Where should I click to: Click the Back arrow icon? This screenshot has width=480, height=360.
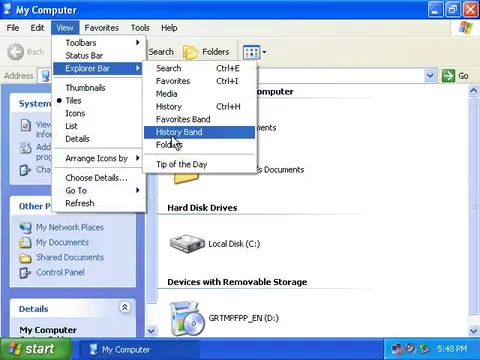[16, 52]
